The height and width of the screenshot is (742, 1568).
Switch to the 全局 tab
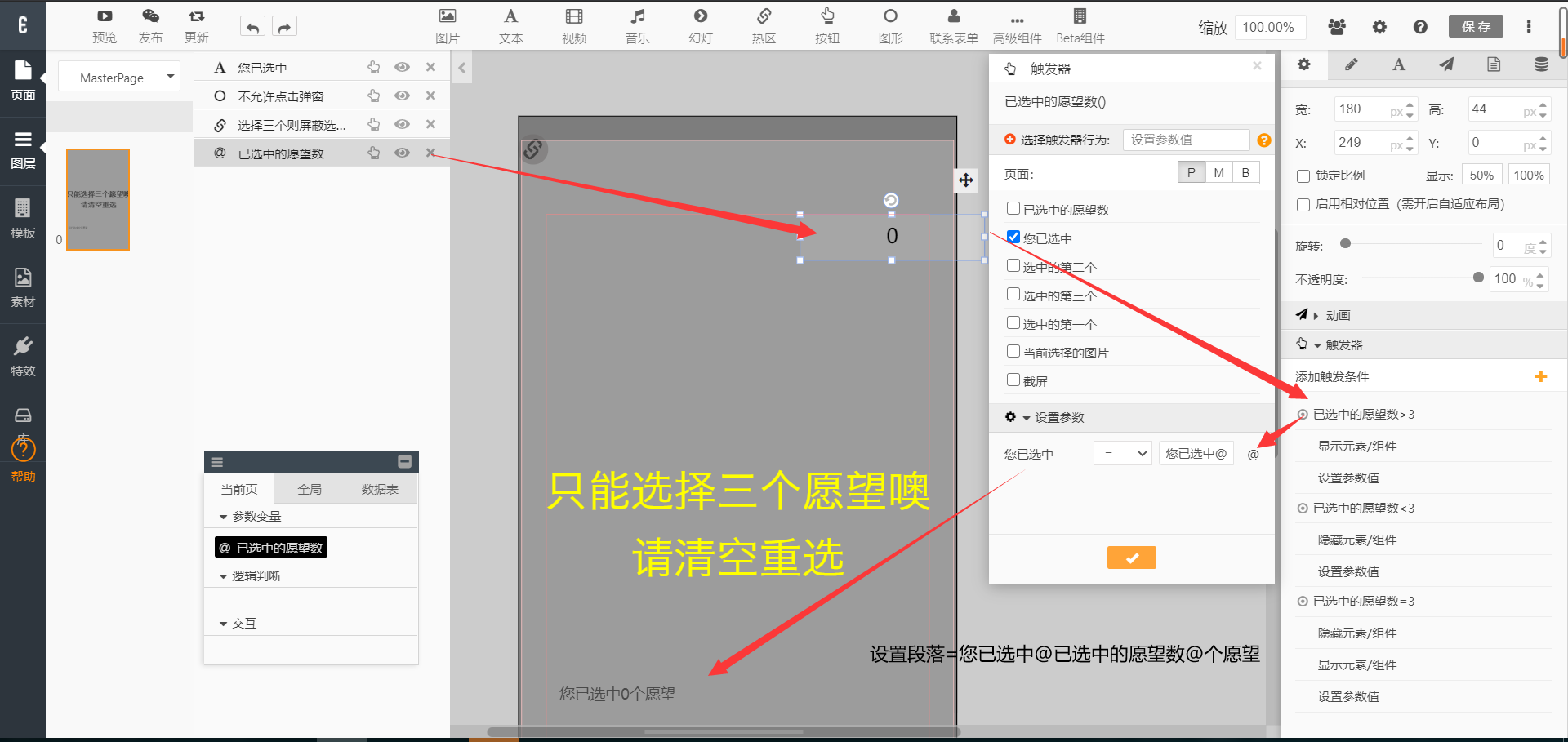310,489
